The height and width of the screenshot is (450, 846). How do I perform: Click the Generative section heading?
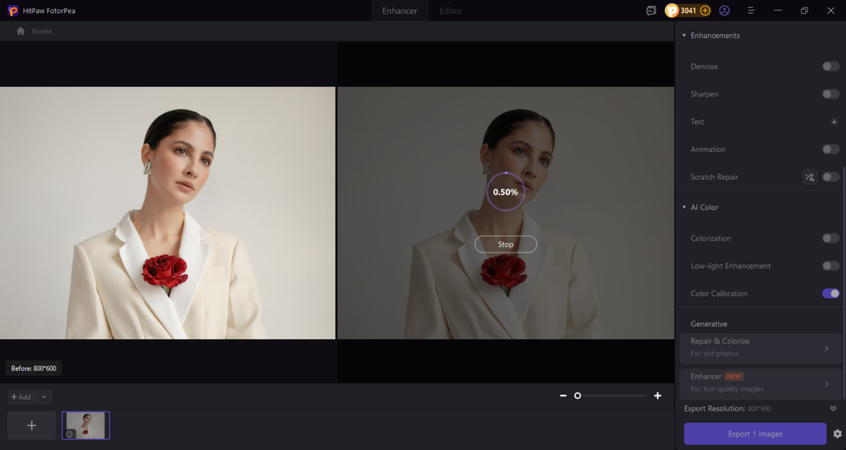coord(708,324)
